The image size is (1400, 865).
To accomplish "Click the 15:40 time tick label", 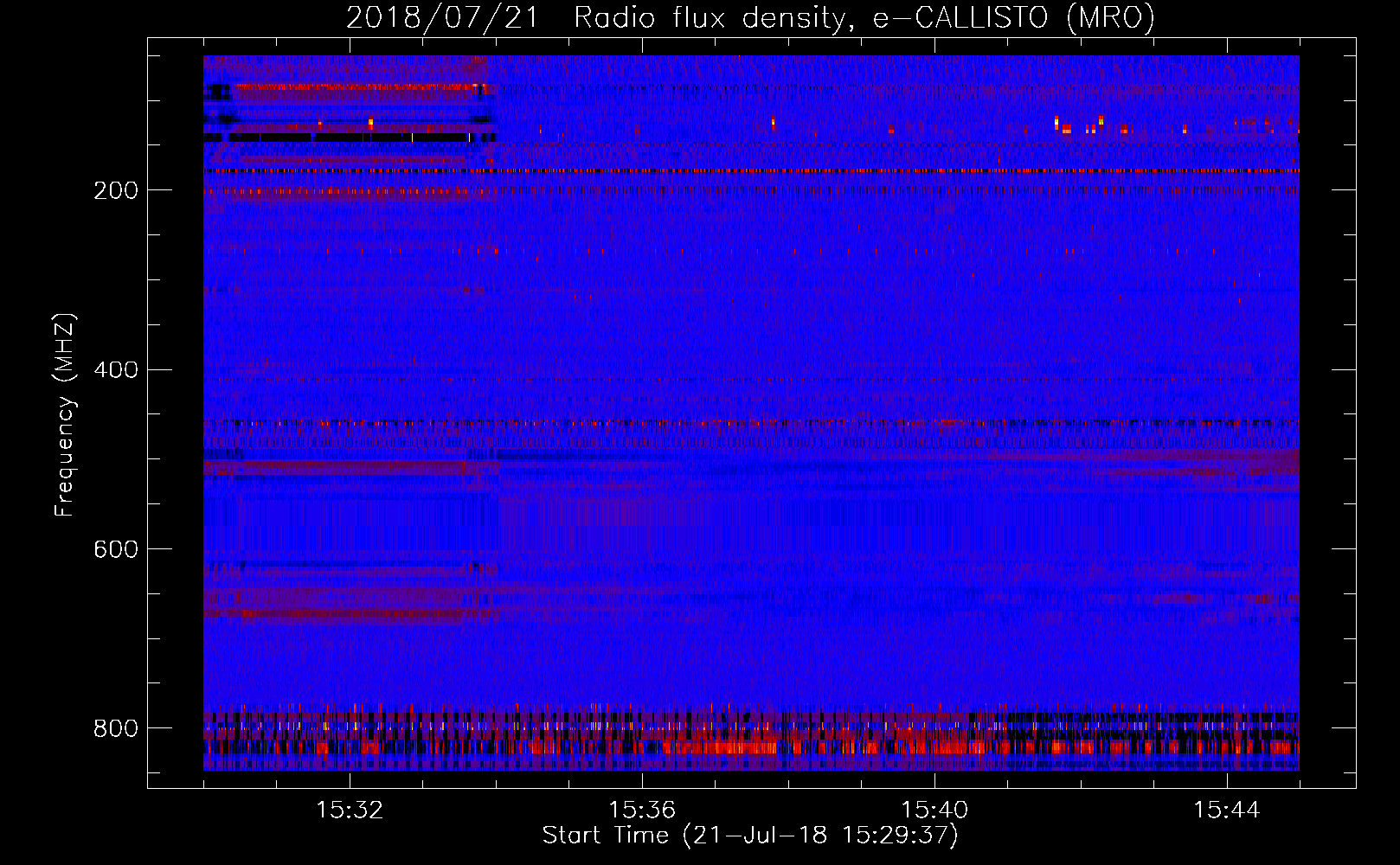I will 934,811.
